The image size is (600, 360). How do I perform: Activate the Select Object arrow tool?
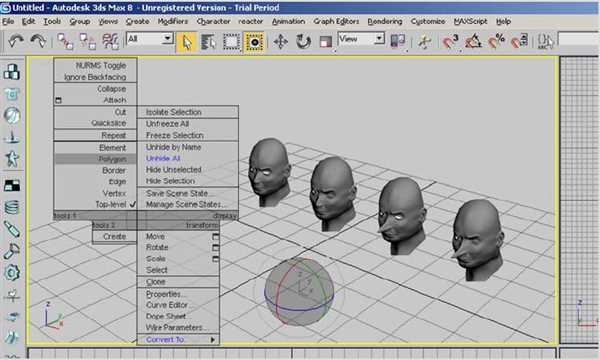pos(186,41)
